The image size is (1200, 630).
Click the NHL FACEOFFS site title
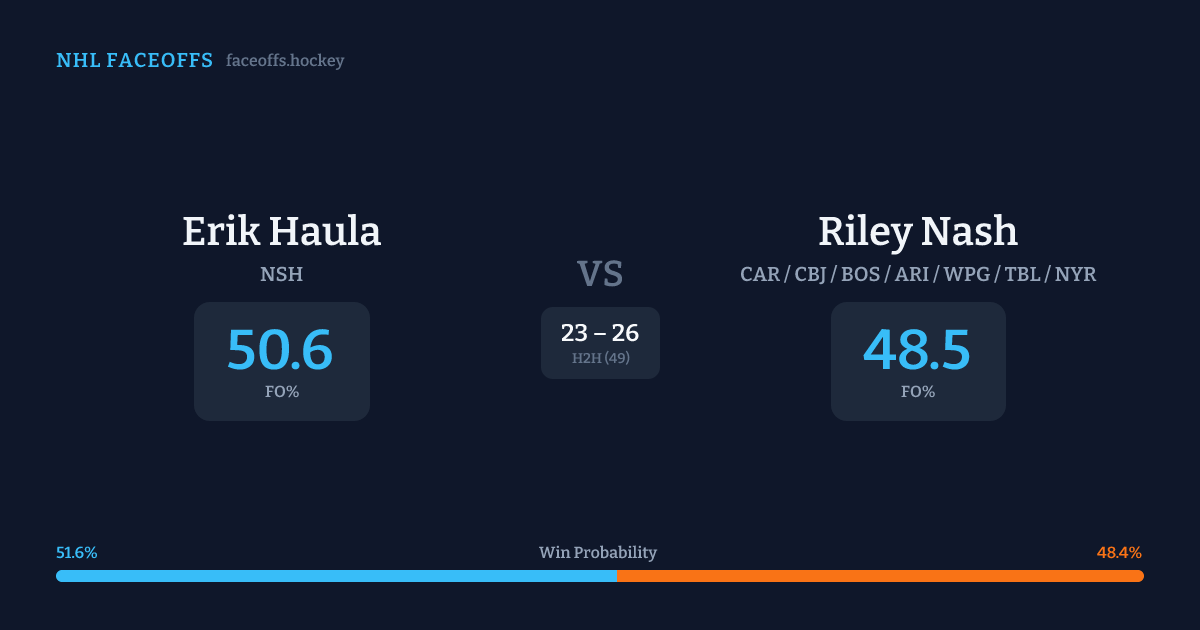coord(134,61)
